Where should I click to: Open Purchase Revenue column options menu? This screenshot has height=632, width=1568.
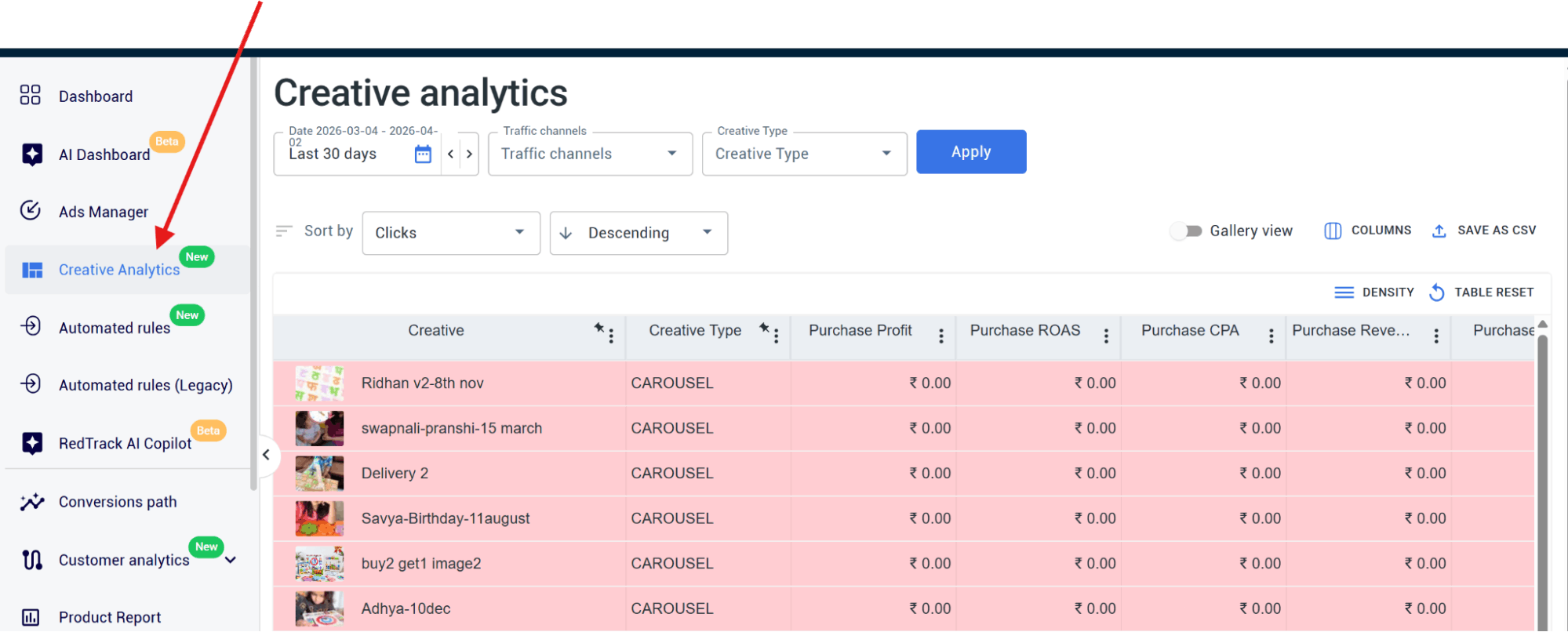click(1436, 336)
